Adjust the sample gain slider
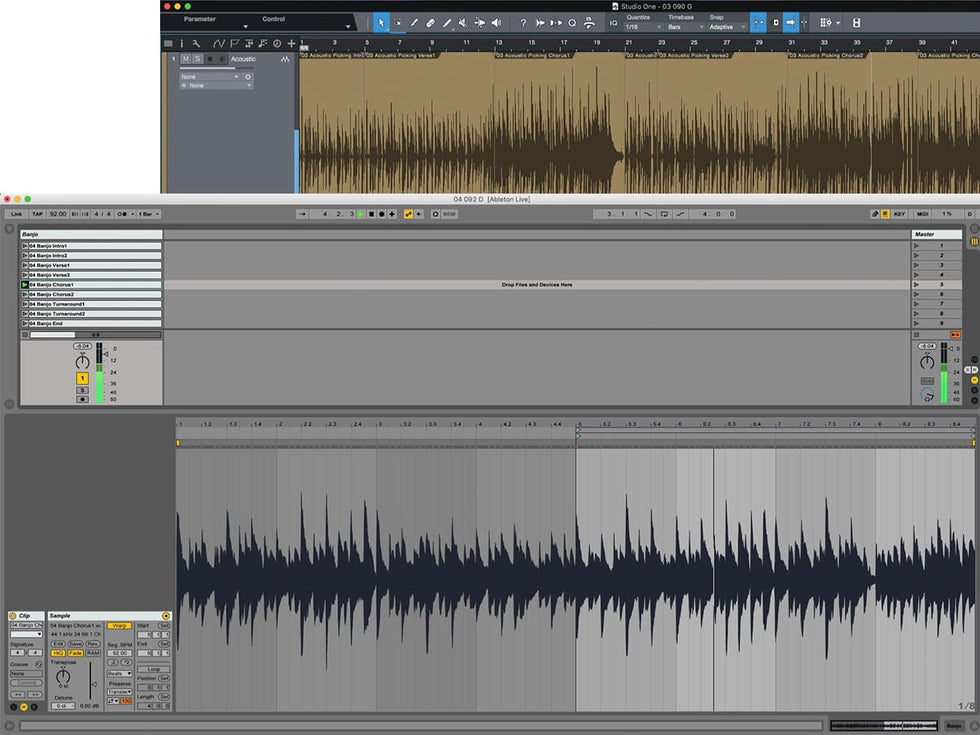 (90, 682)
